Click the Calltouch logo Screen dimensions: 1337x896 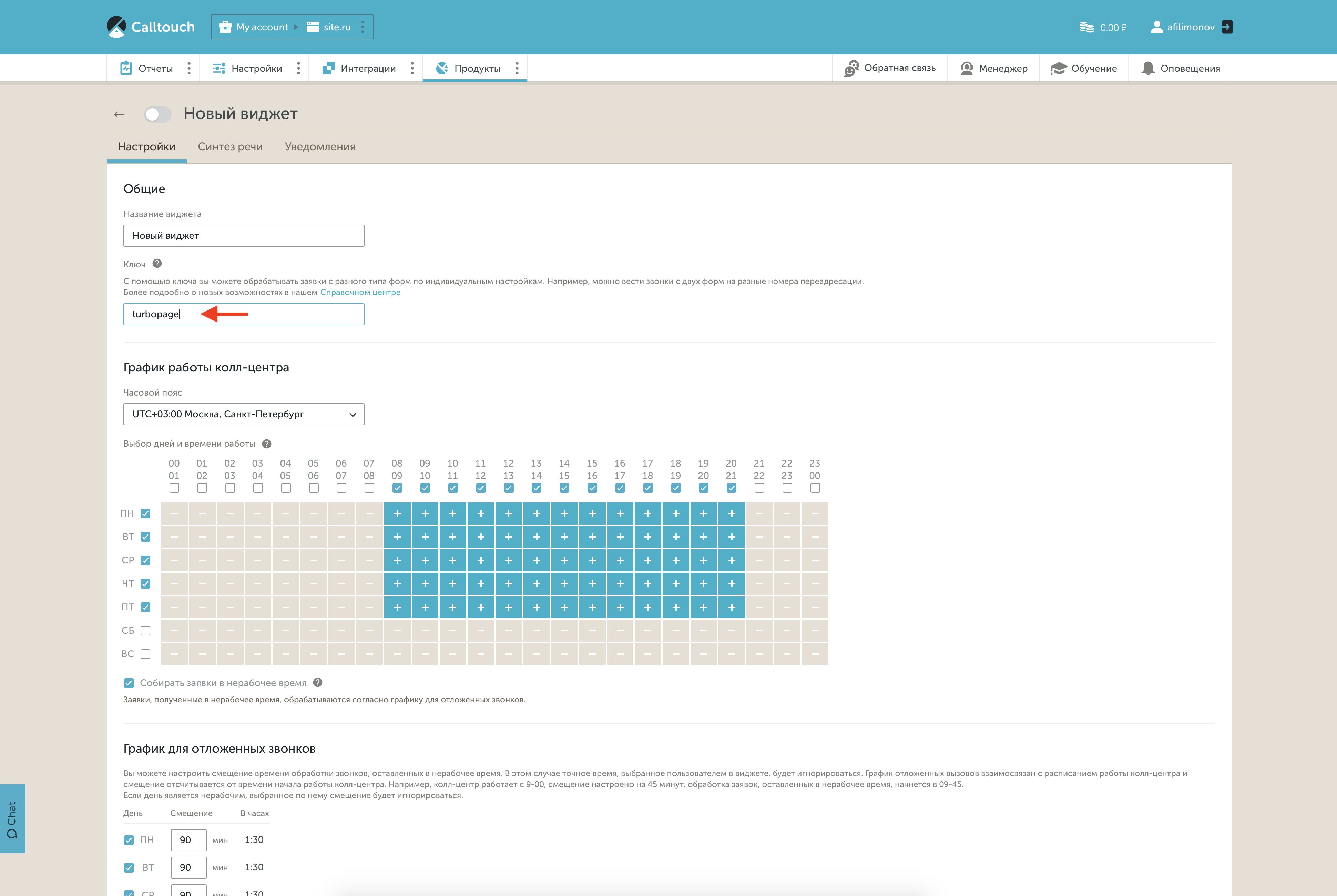tap(151, 27)
